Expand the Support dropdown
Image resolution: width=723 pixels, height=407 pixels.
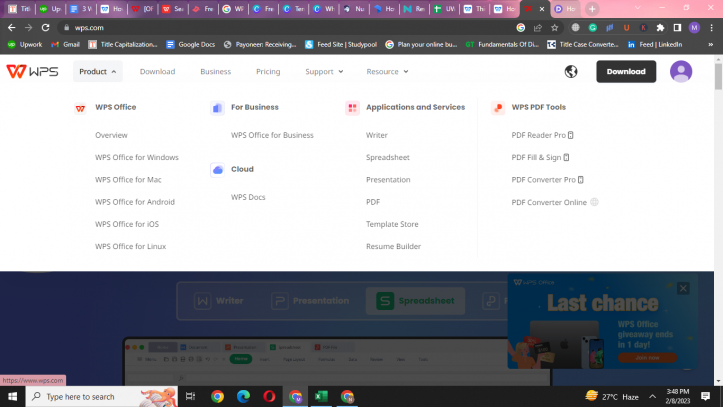point(324,71)
